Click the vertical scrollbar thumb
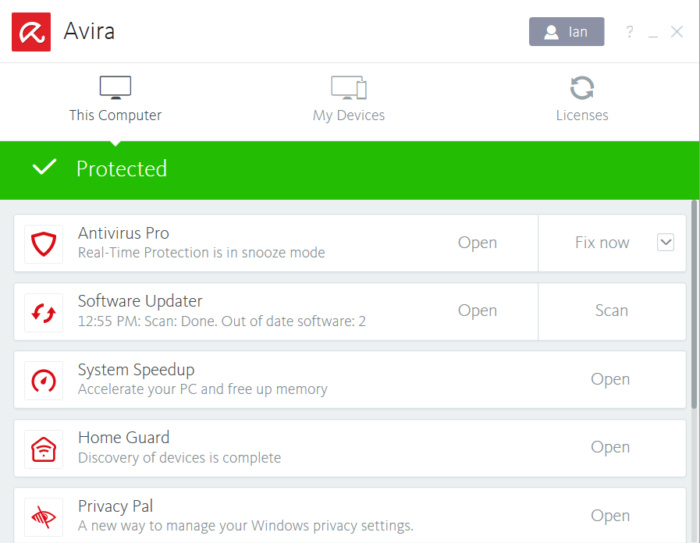This screenshot has width=700, height=543. point(694,305)
